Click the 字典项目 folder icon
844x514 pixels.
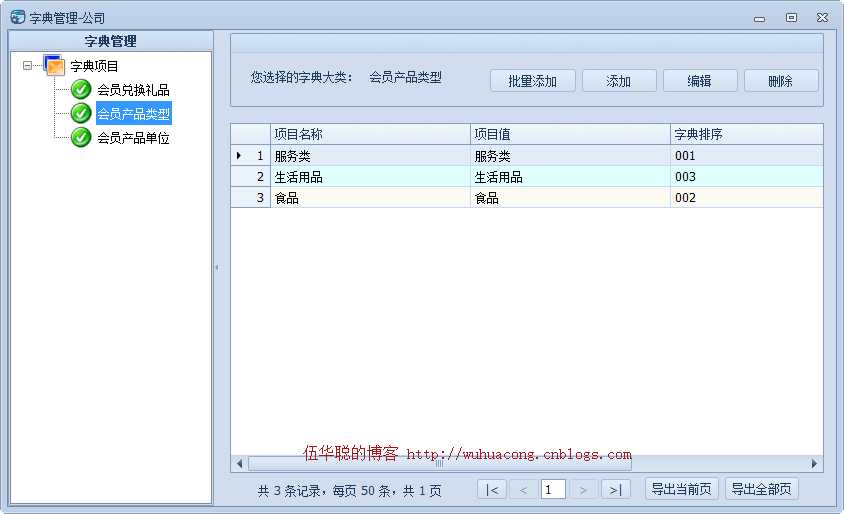coord(54,66)
